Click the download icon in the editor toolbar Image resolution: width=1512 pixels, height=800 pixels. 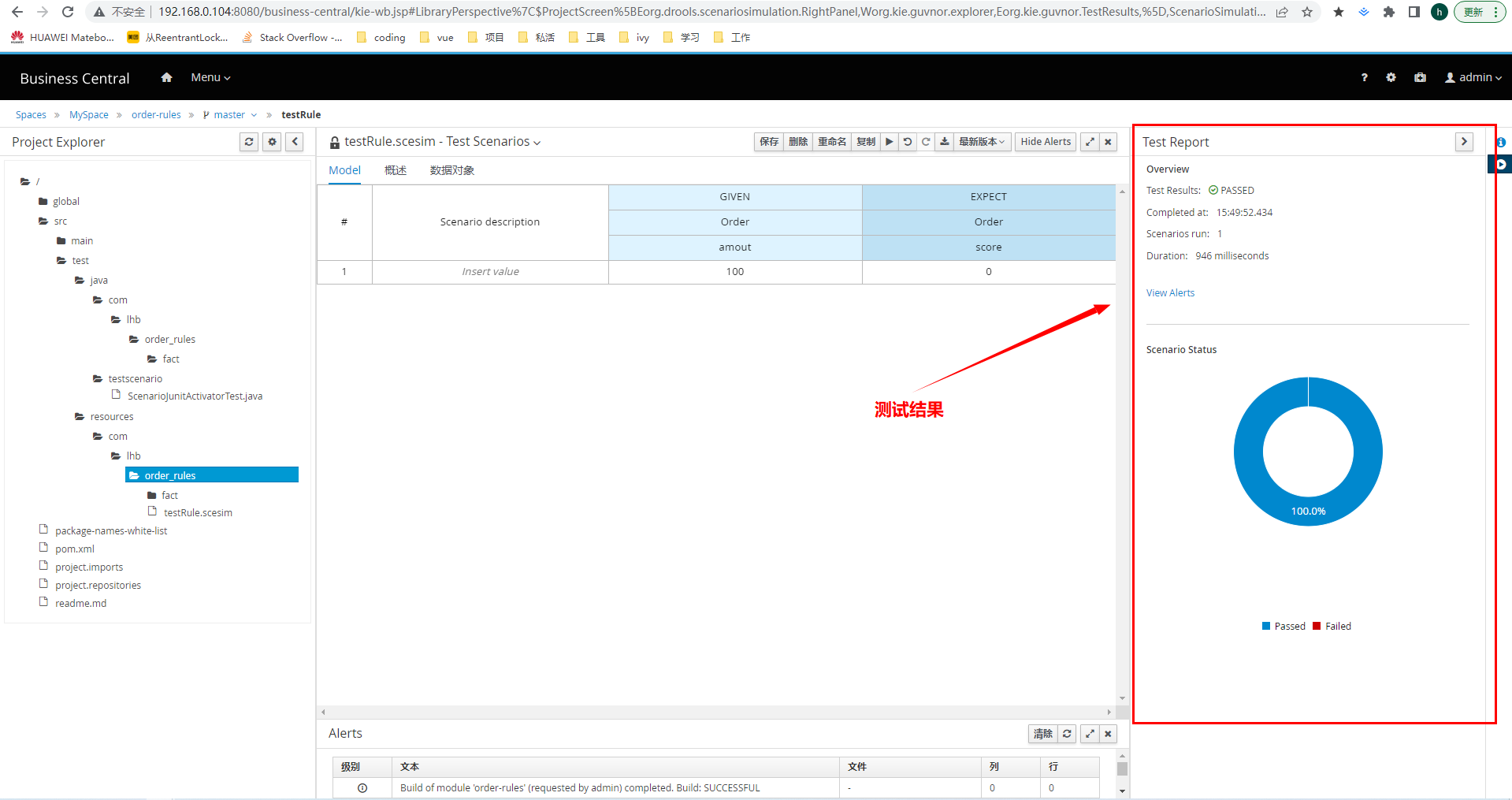(x=944, y=142)
